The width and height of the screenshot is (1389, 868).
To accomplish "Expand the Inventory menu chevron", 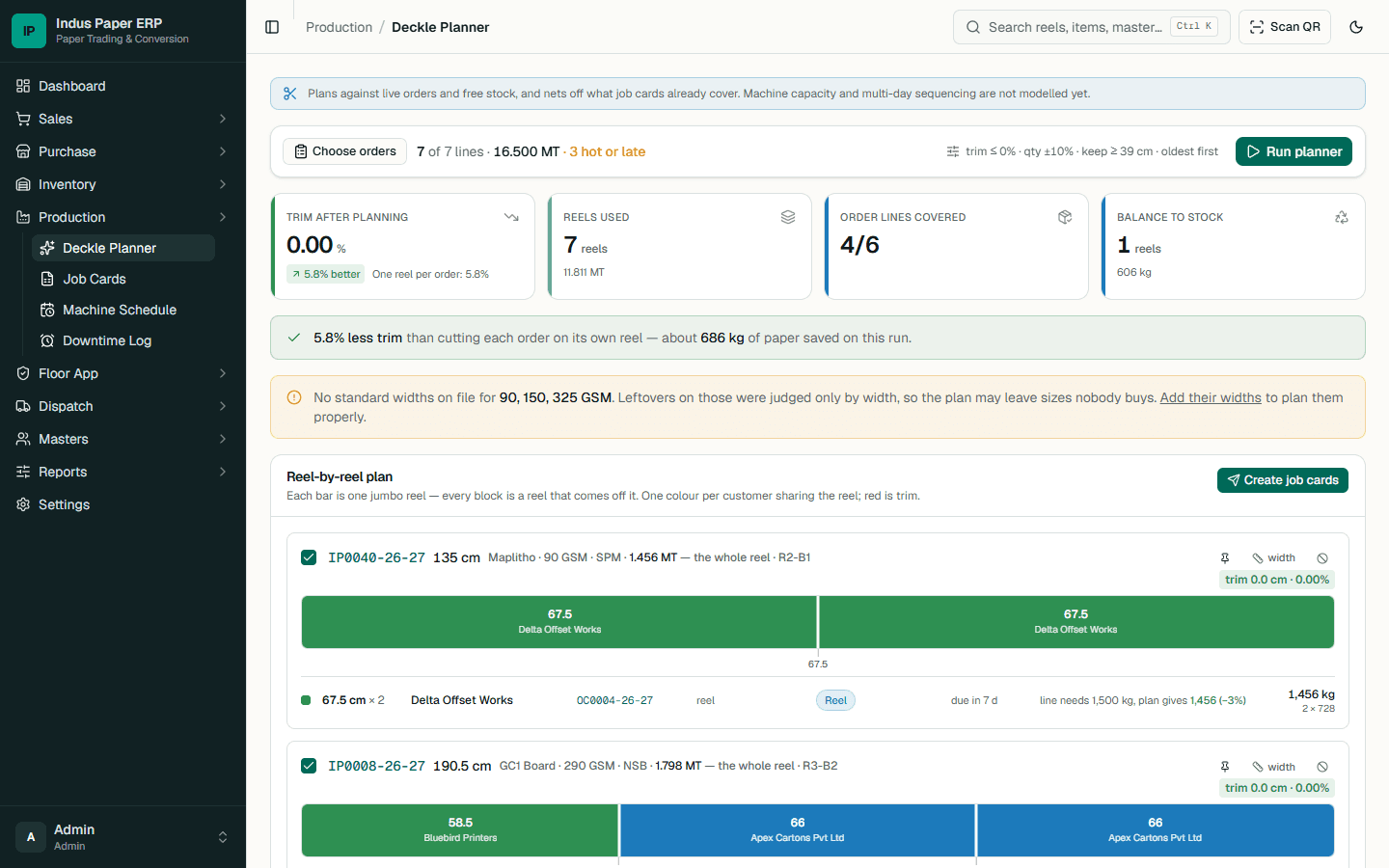I will click(223, 184).
